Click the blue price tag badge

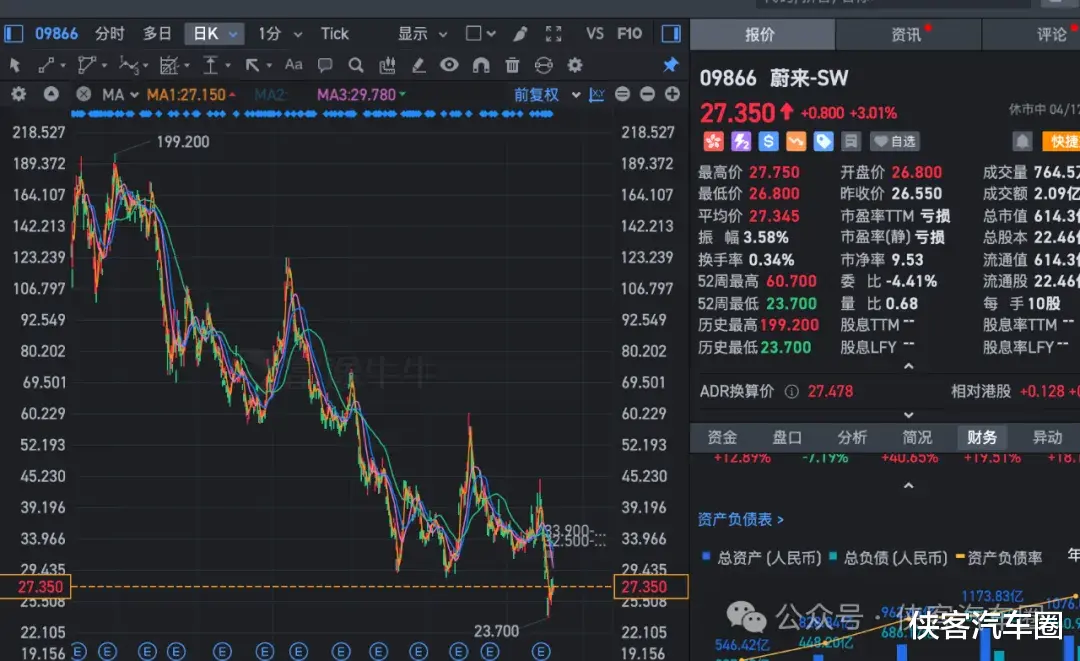(823, 142)
